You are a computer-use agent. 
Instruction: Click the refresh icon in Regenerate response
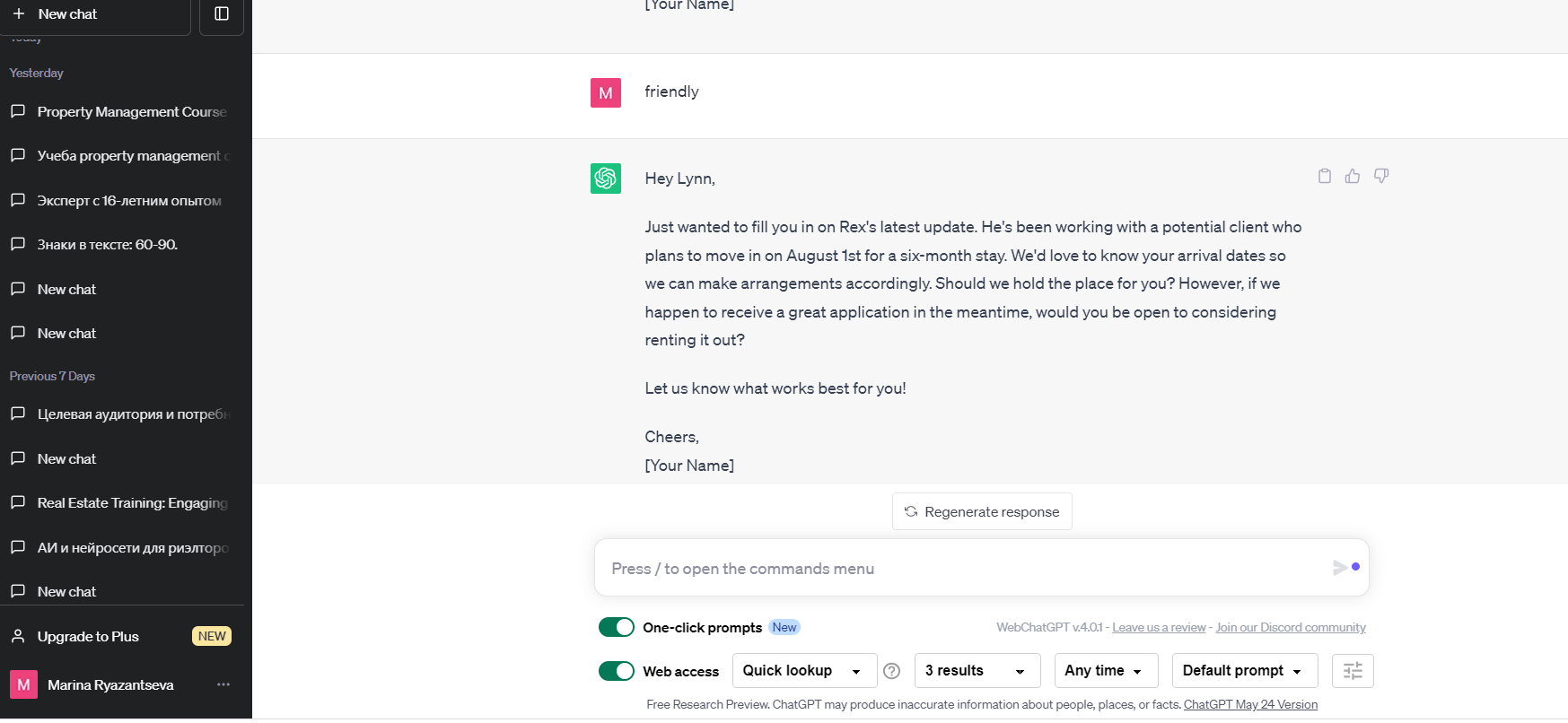coord(911,511)
